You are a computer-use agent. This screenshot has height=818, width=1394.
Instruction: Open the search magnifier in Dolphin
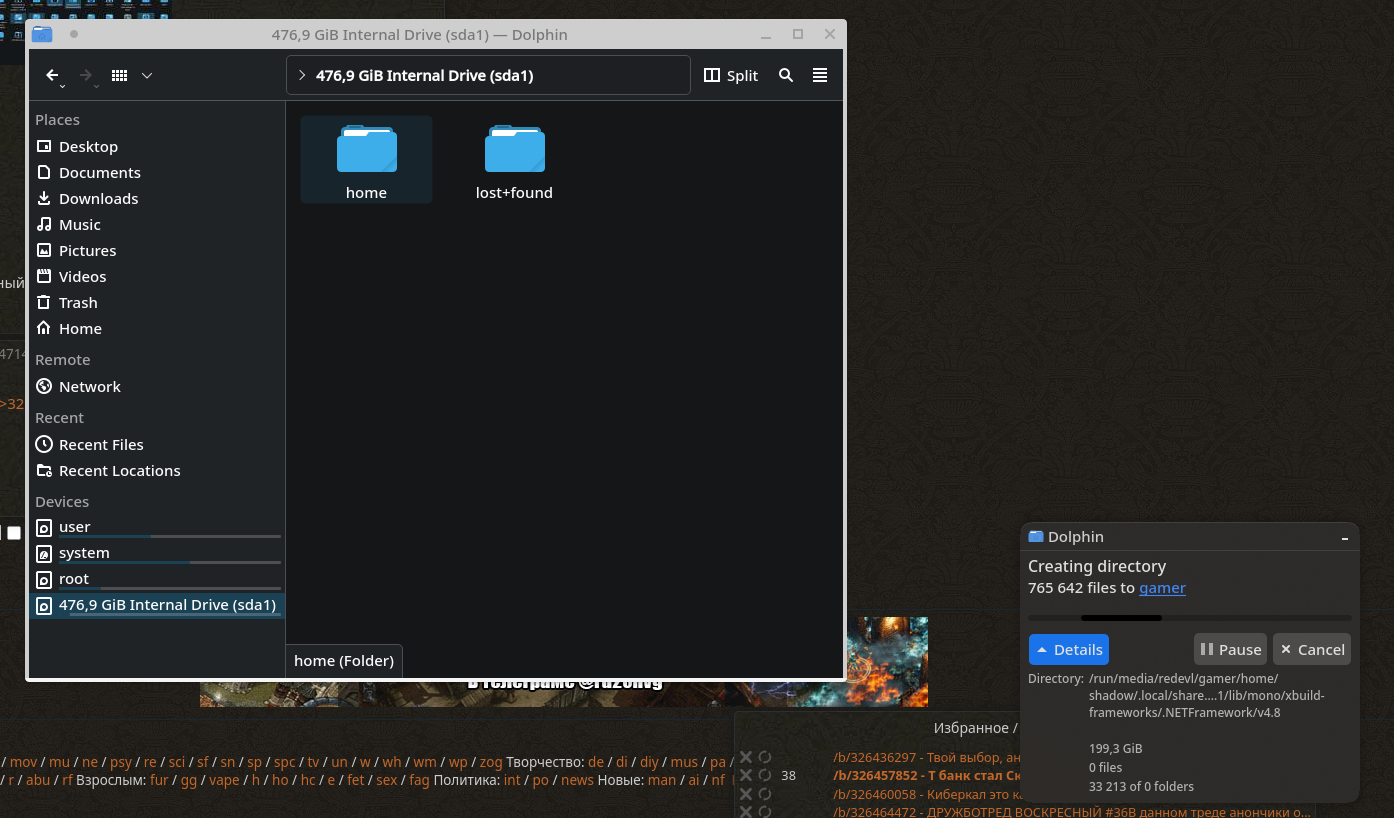point(786,76)
